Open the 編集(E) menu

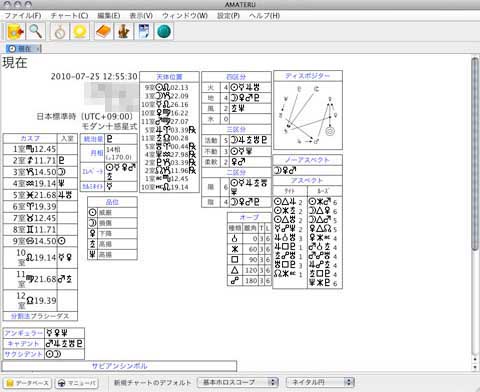pos(109,16)
